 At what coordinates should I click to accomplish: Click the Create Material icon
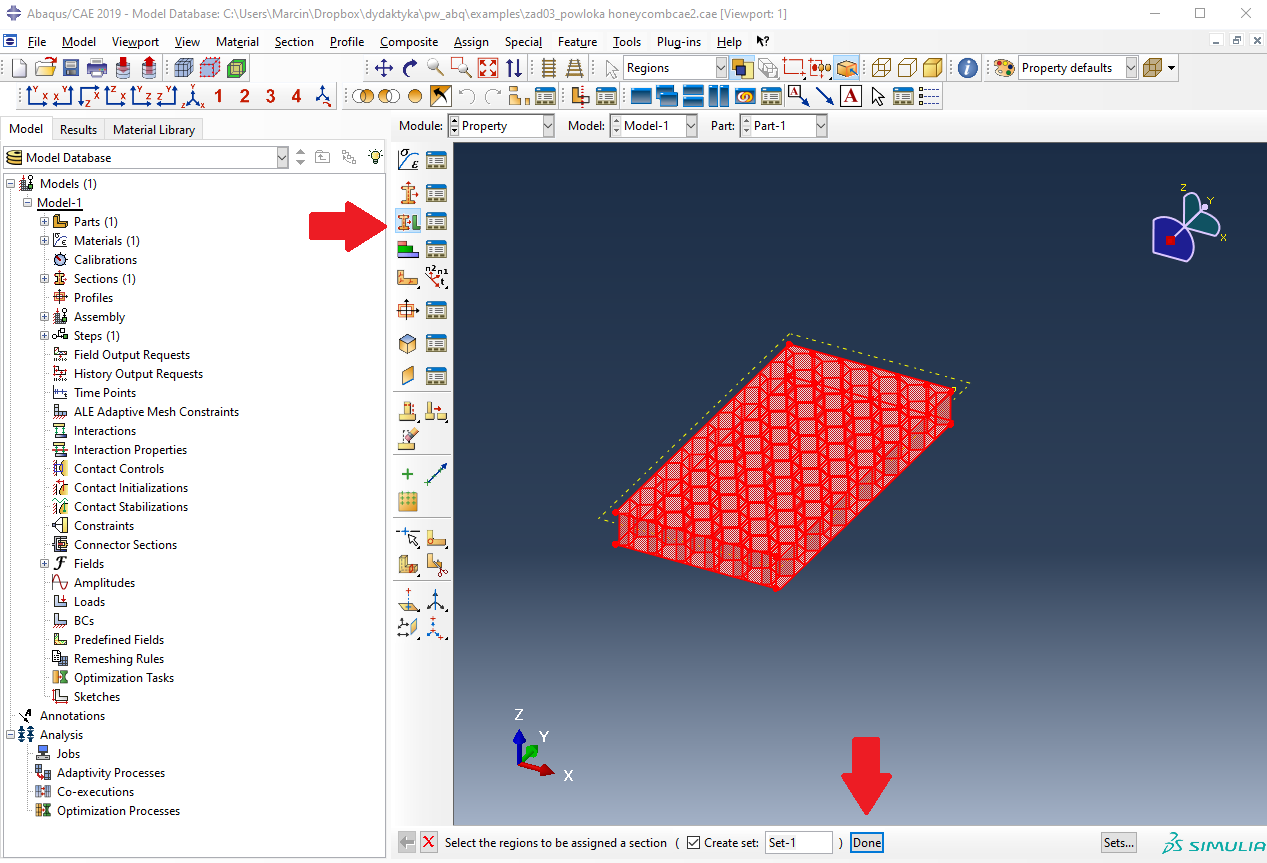(x=408, y=160)
